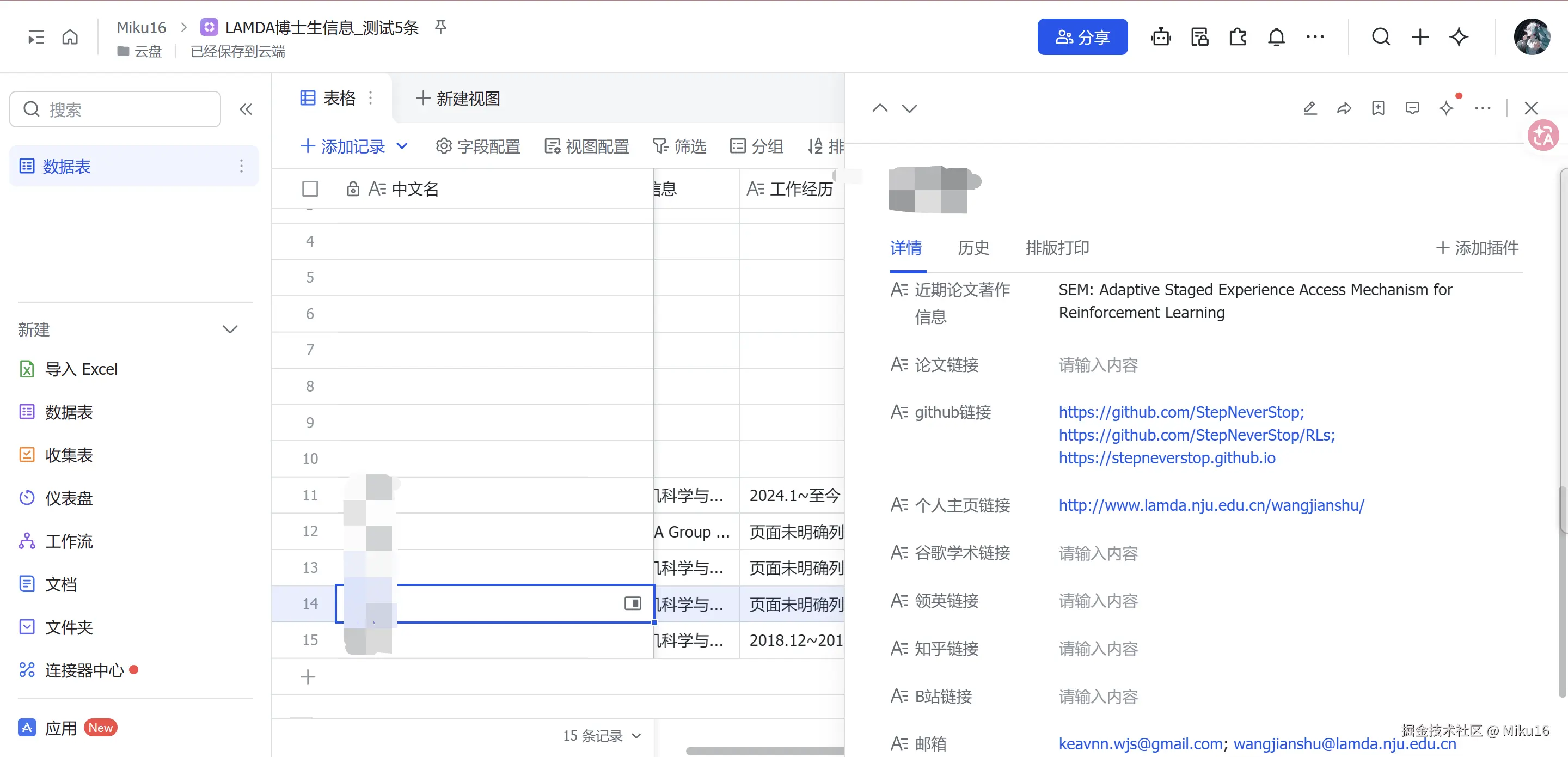Collapse the 新建 section chevron
The width and height of the screenshot is (1568, 757).
229,329
